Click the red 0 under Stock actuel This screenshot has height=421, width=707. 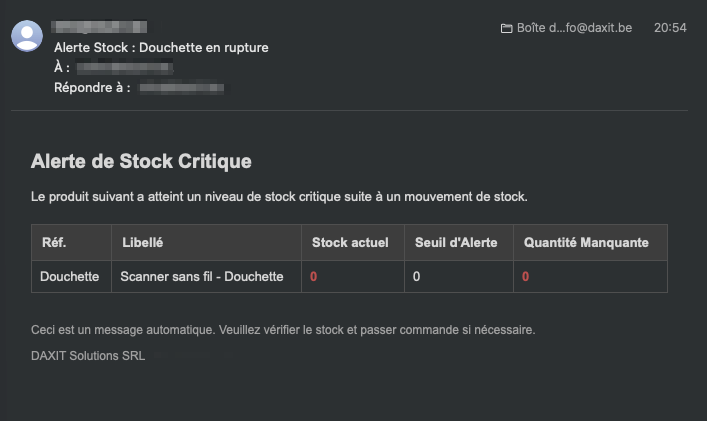click(x=314, y=276)
